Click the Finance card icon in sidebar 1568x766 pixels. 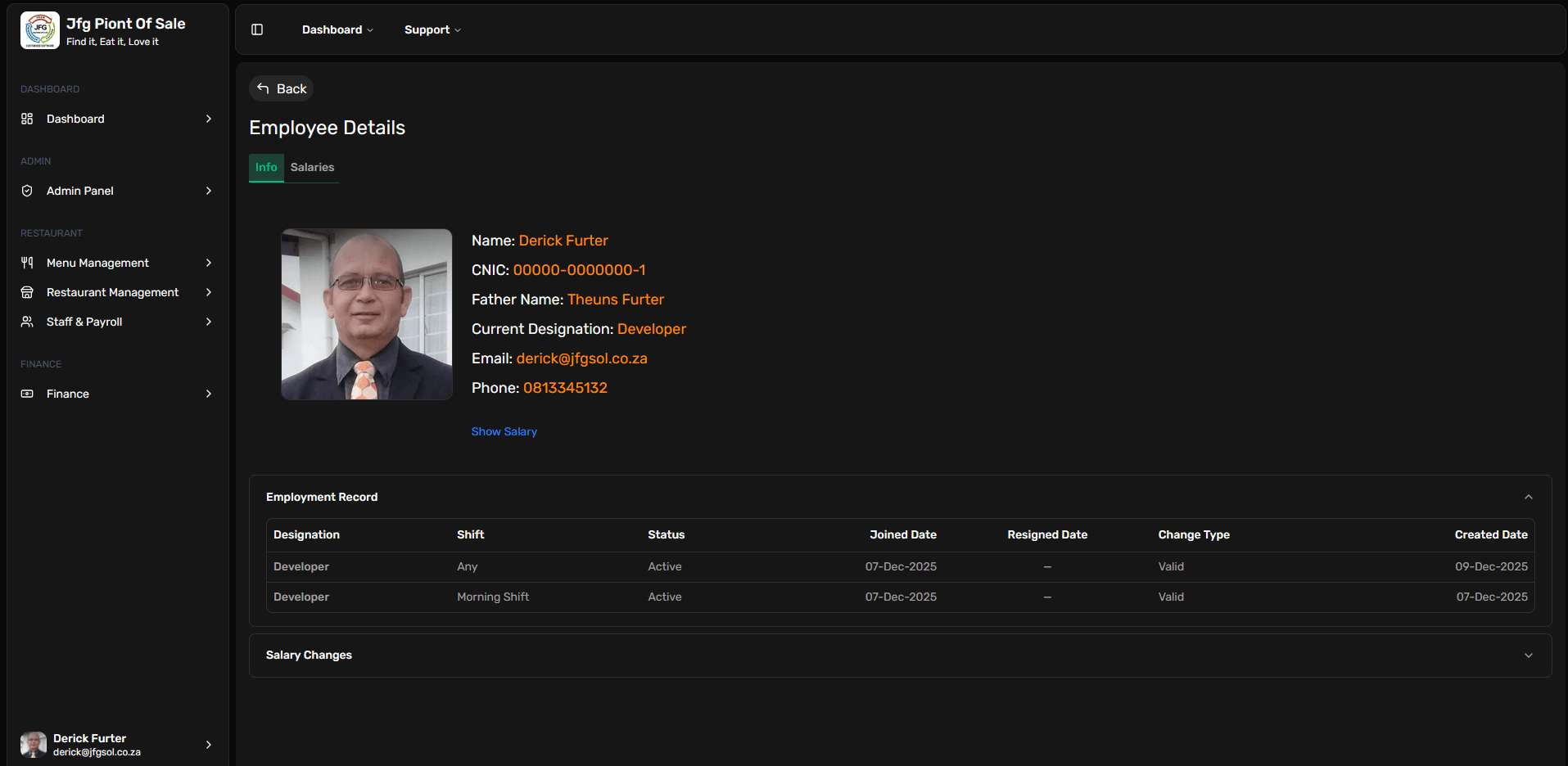click(27, 393)
